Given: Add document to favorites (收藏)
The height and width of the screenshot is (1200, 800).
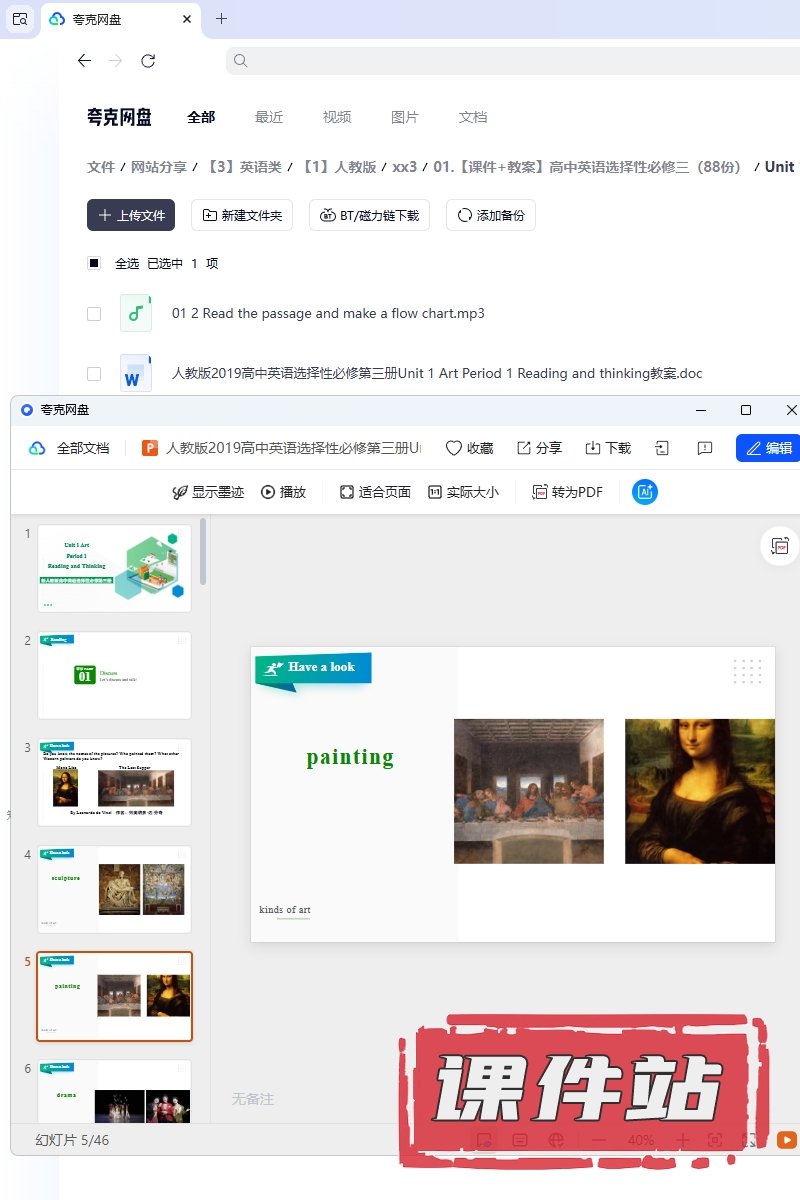Looking at the screenshot, I should point(469,448).
